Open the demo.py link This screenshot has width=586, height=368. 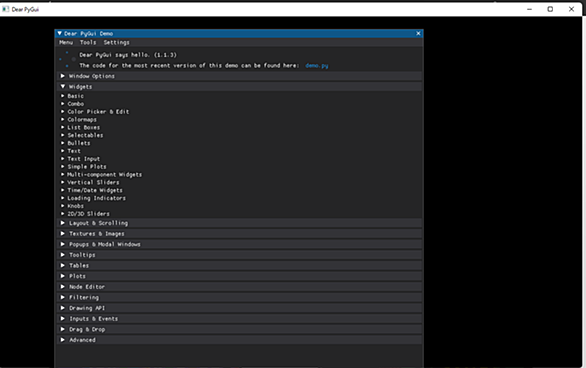click(x=317, y=66)
